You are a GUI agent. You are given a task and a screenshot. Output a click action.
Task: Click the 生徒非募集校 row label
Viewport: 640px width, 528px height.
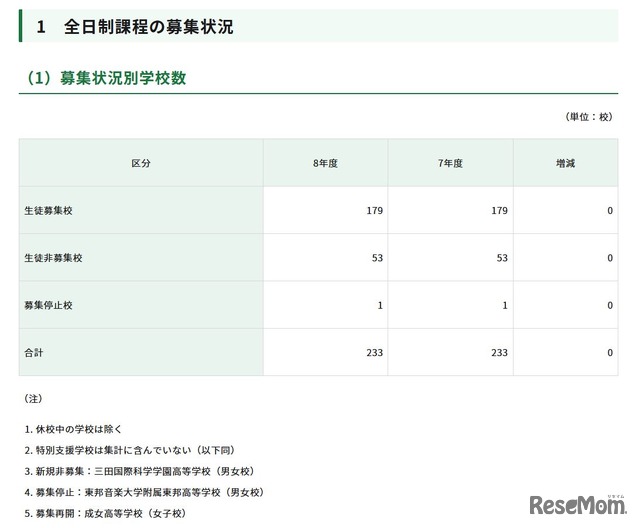tap(53, 258)
